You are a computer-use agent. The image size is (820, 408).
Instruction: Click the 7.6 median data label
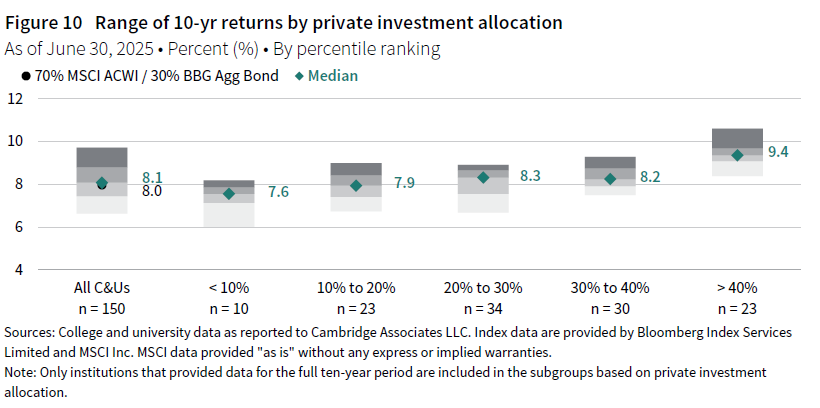(x=278, y=191)
